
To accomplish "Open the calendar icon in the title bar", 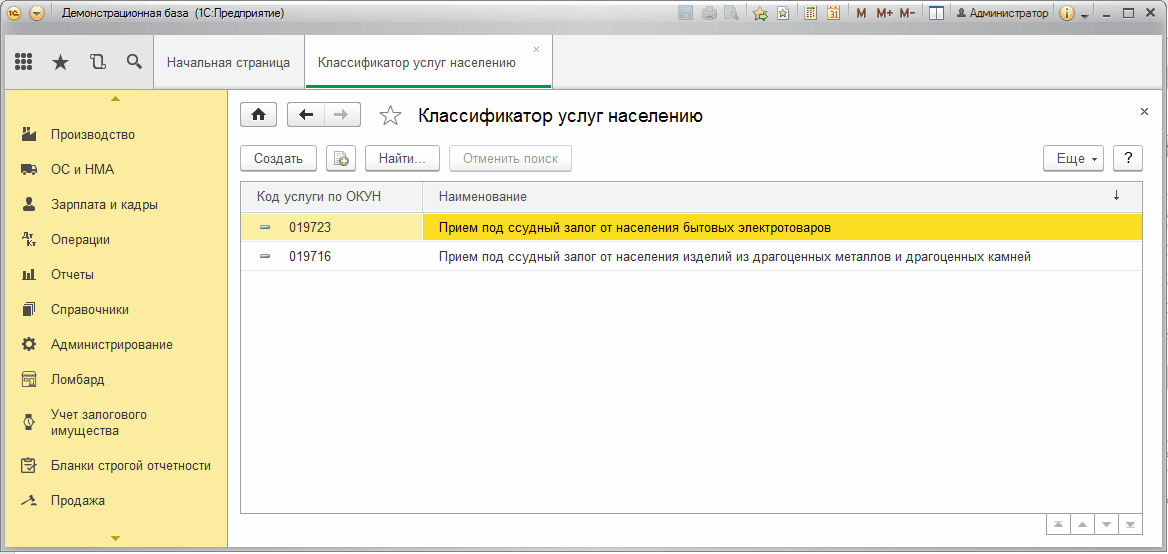I will 834,13.
